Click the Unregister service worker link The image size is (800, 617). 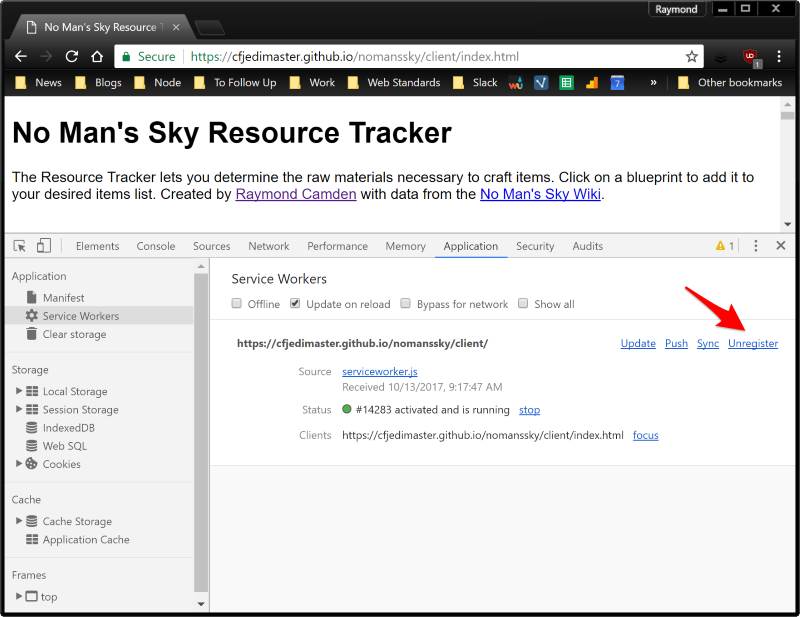pos(753,343)
